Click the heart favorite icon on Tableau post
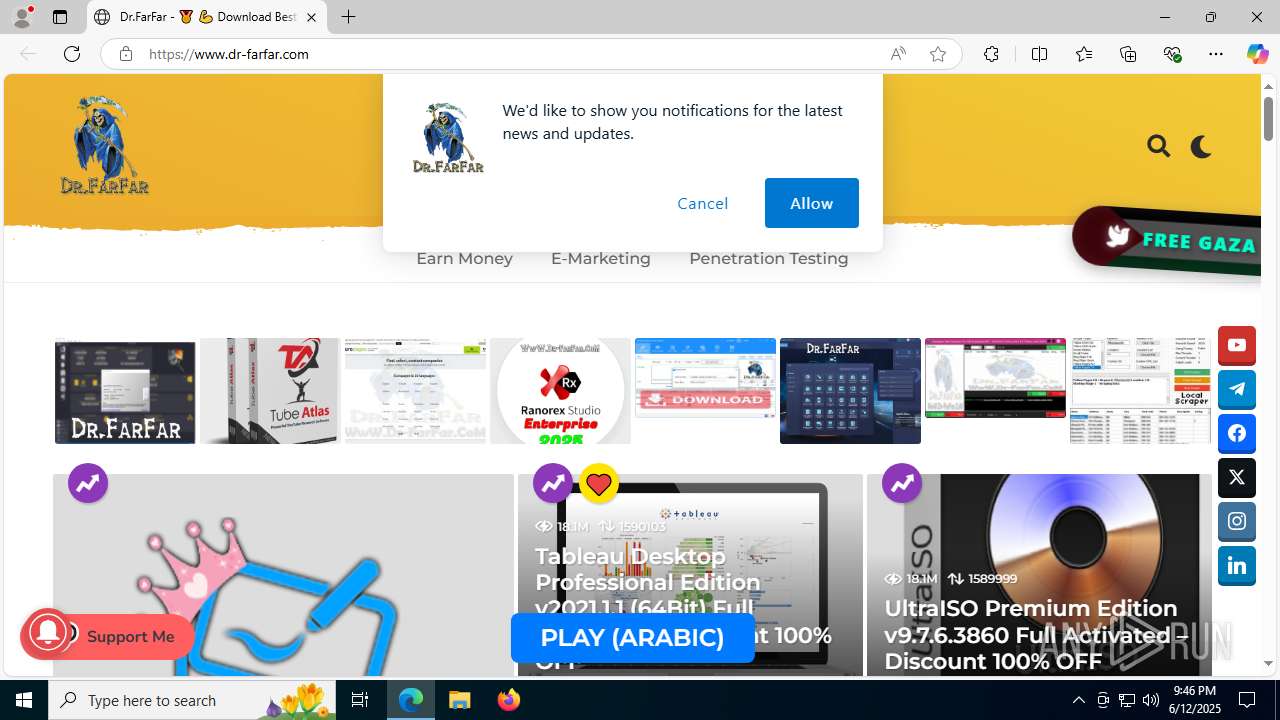Viewport: 1280px width, 720px height. [x=599, y=484]
